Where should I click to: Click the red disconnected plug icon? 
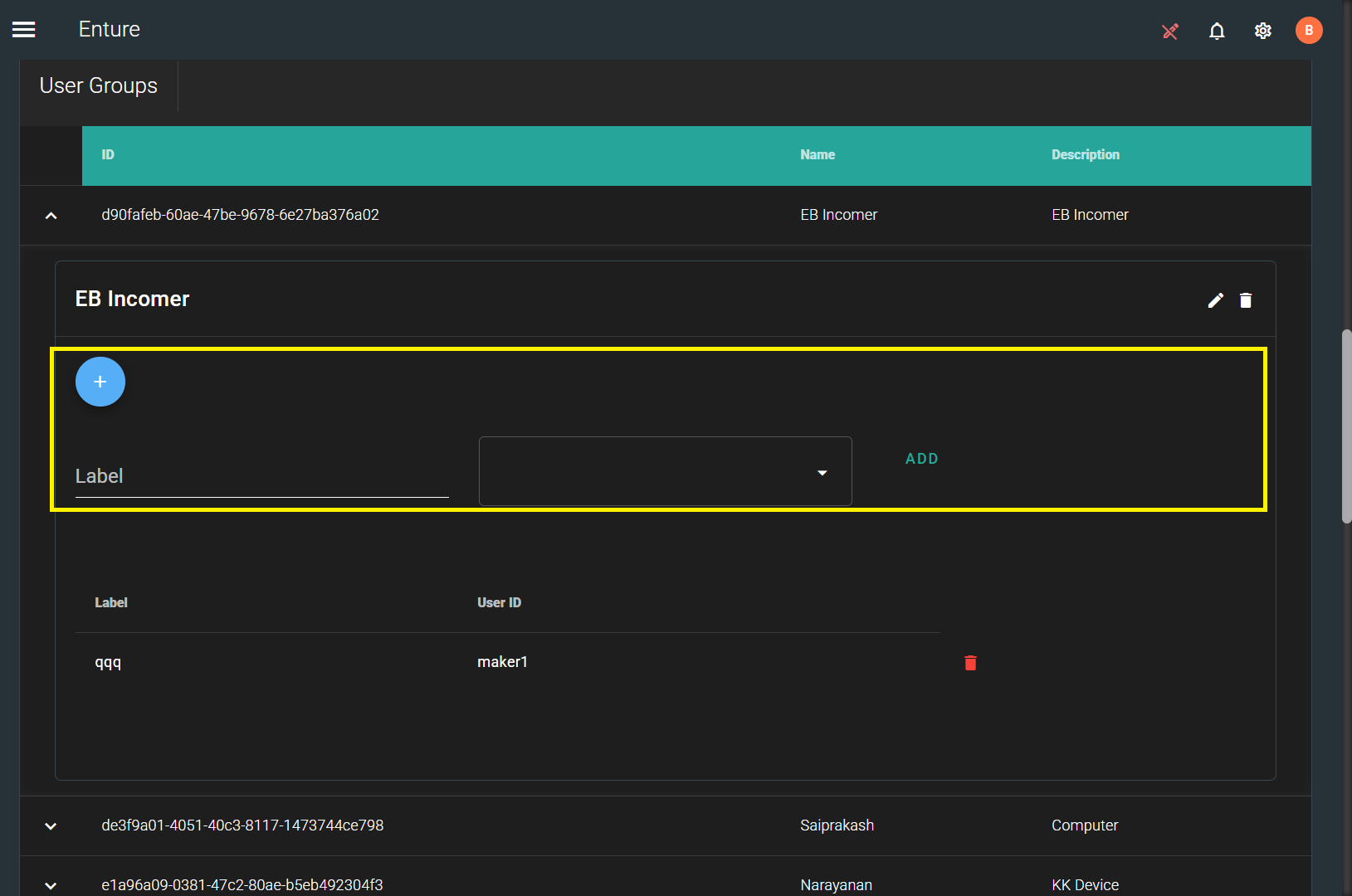(x=1170, y=32)
